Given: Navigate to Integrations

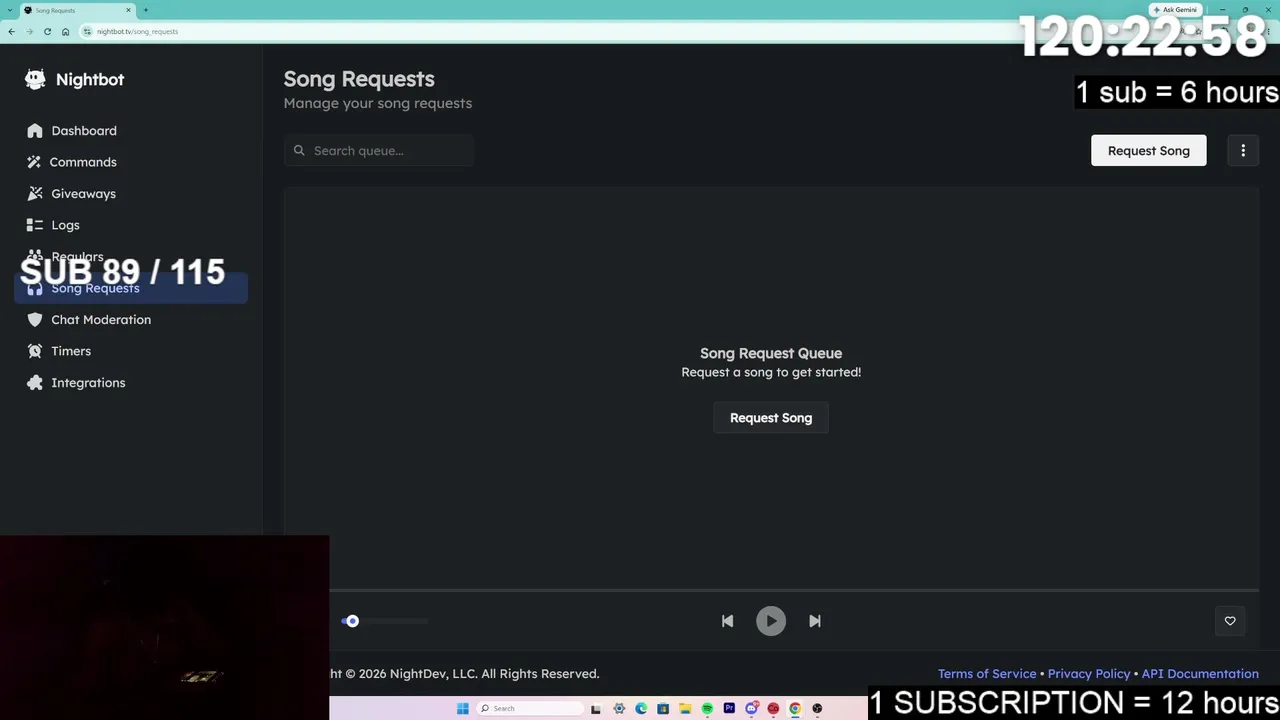Looking at the screenshot, I should point(88,383).
